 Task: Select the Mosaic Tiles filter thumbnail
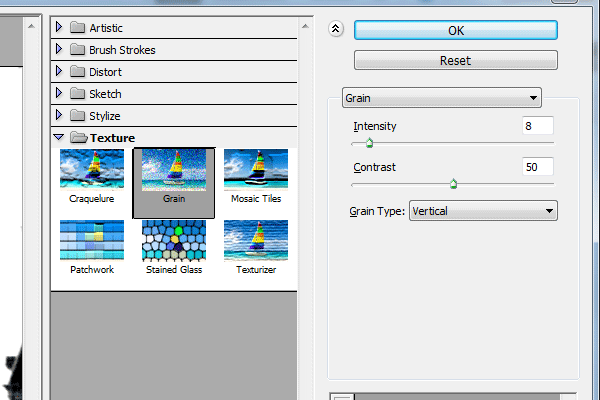(x=256, y=170)
